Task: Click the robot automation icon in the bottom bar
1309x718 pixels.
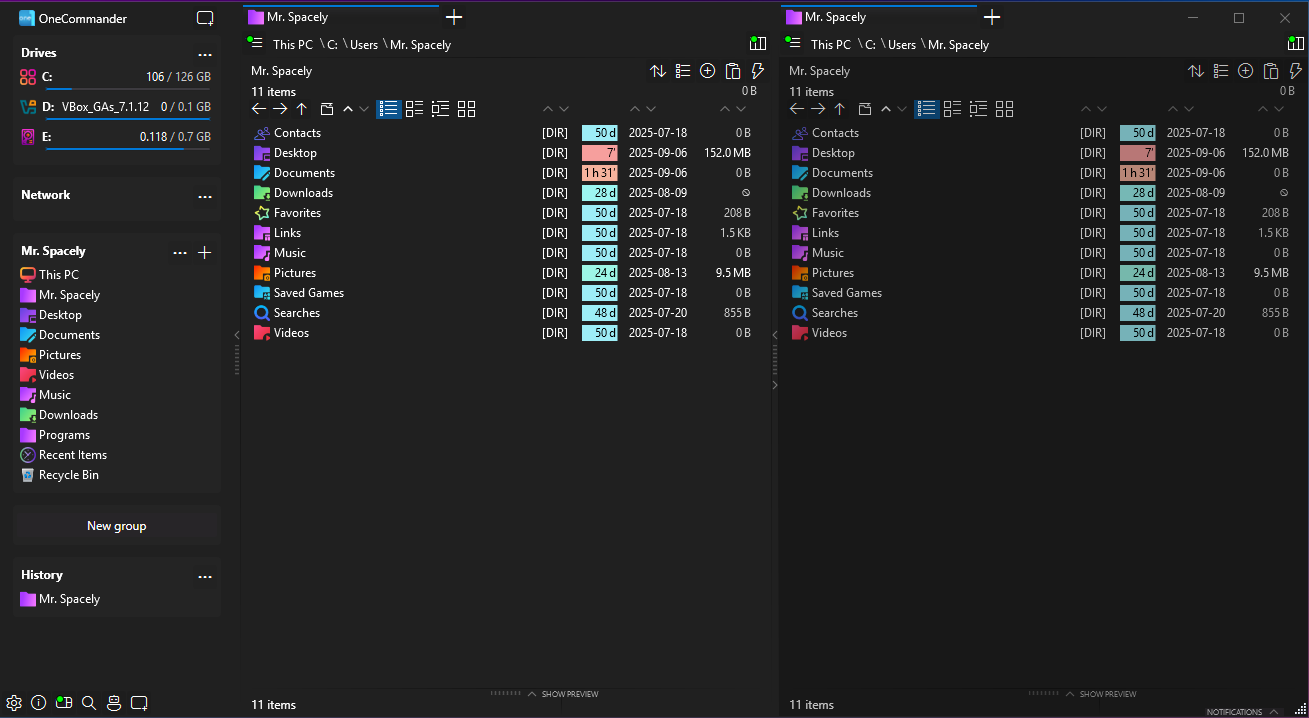Action: [114, 703]
